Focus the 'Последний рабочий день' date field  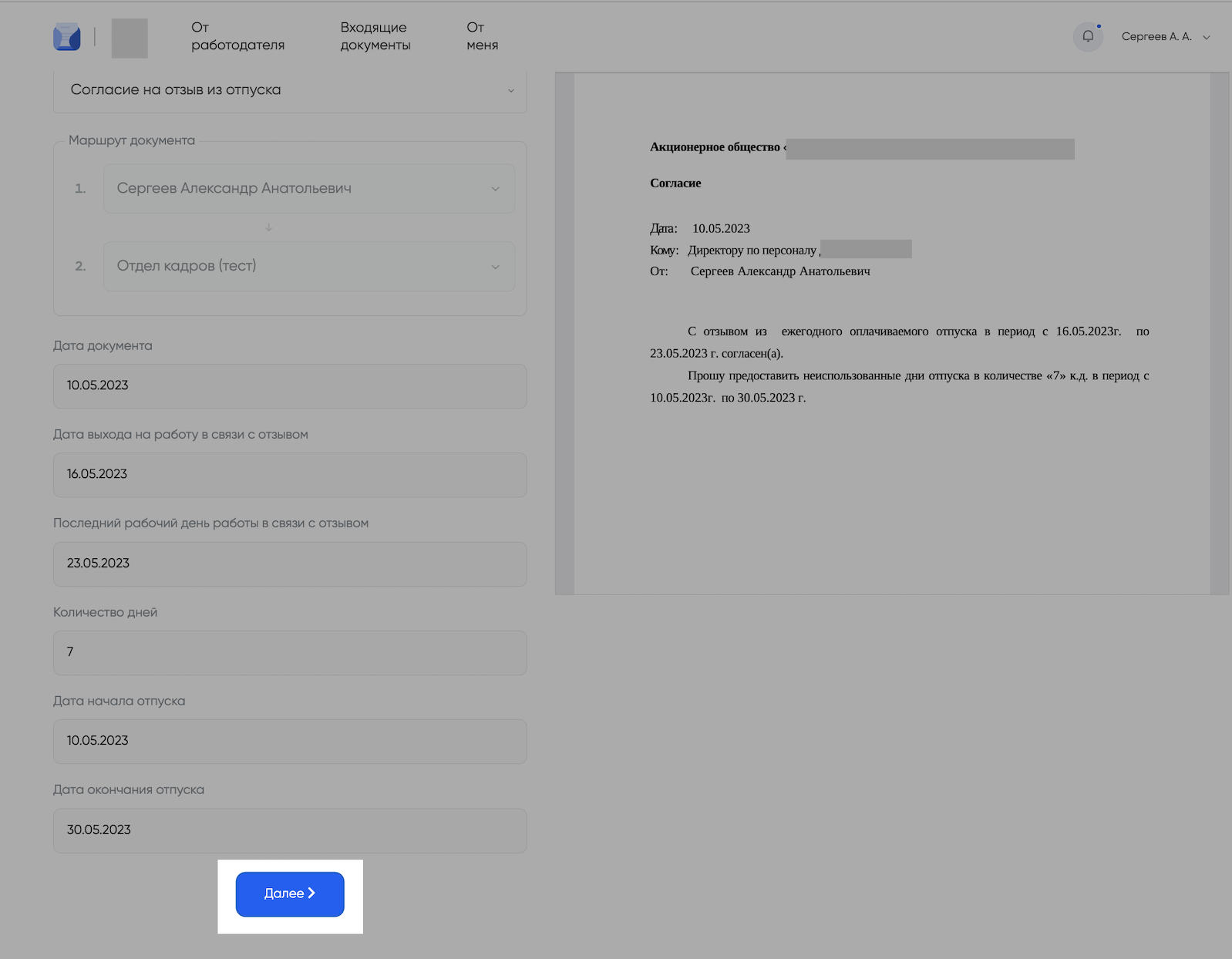pyautogui.click(x=289, y=564)
